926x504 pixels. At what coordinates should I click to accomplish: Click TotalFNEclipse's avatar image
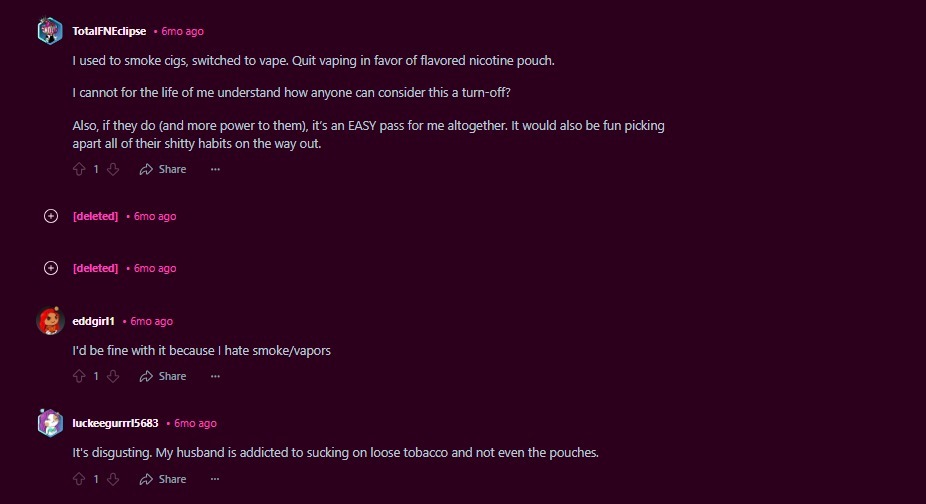[x=50, y=31]
